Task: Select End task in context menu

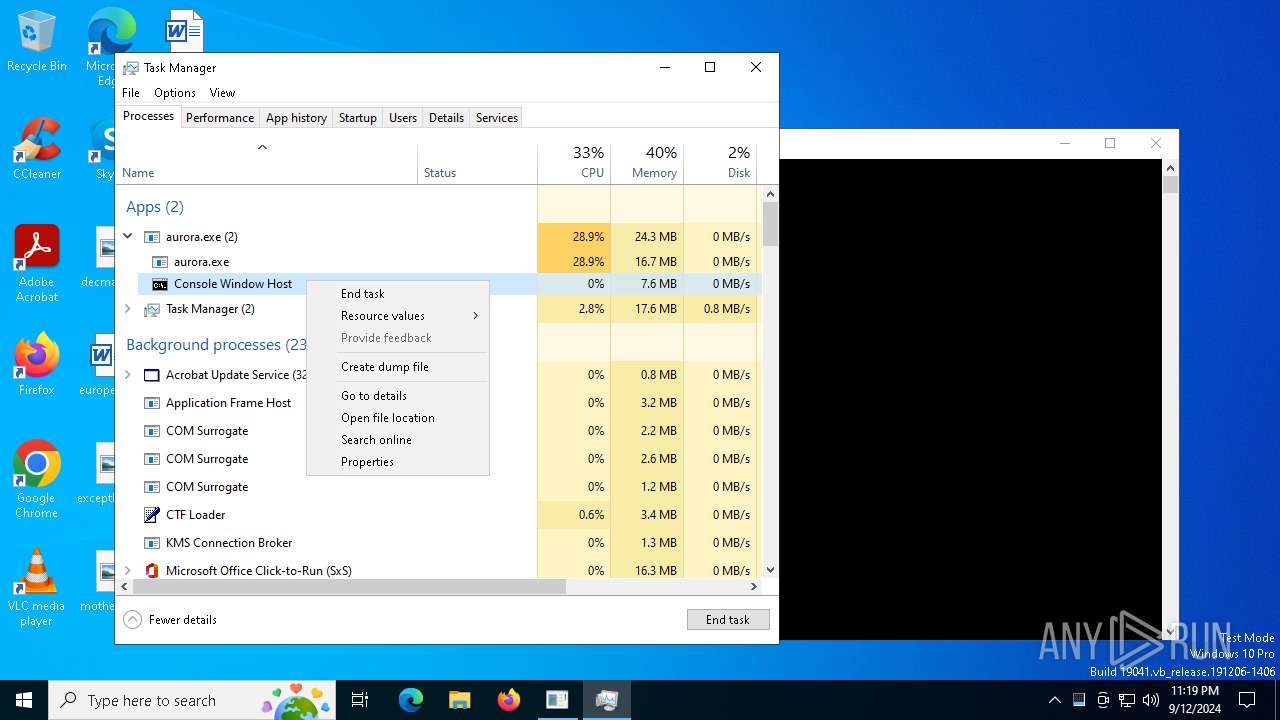Action: point(398,294)
